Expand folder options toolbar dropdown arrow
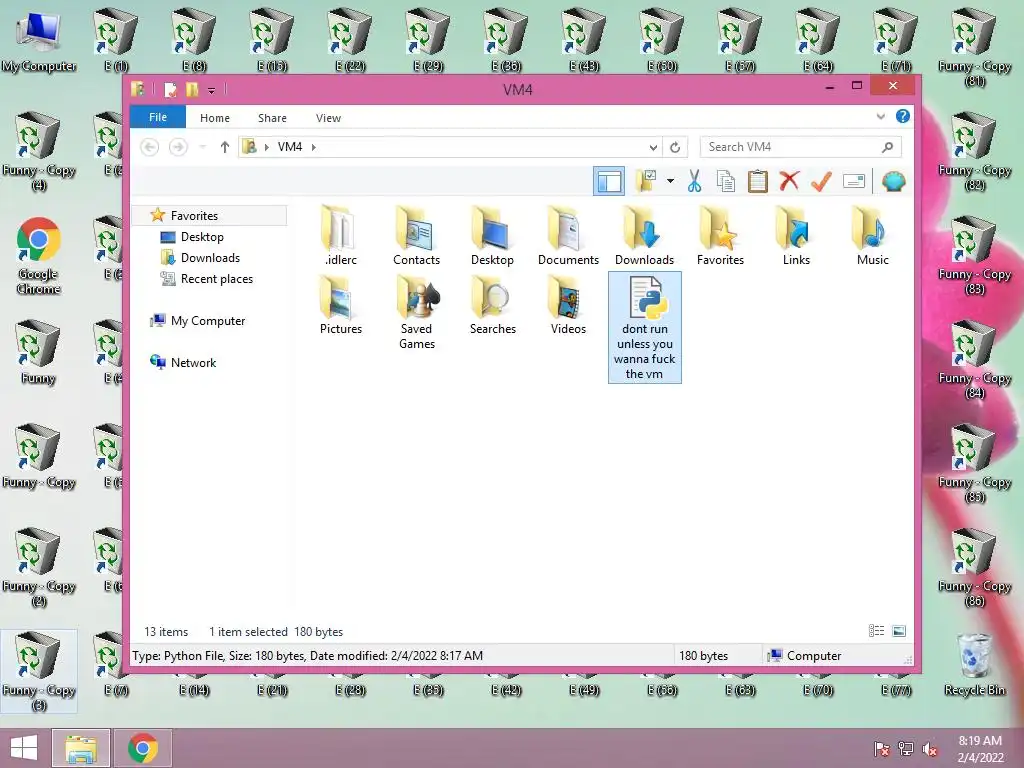 (x=670, y=181)
